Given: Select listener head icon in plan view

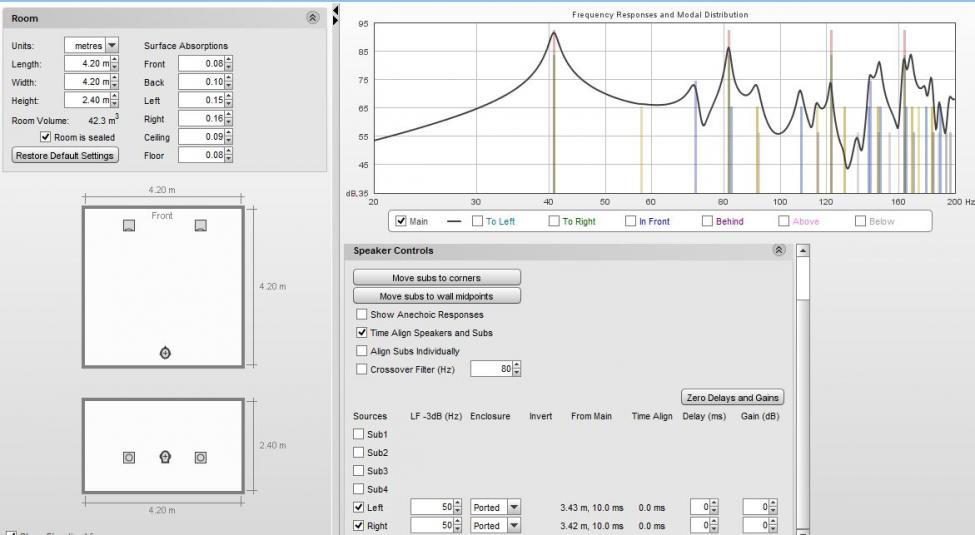Looking at the screenshot, I should point(165,353).
